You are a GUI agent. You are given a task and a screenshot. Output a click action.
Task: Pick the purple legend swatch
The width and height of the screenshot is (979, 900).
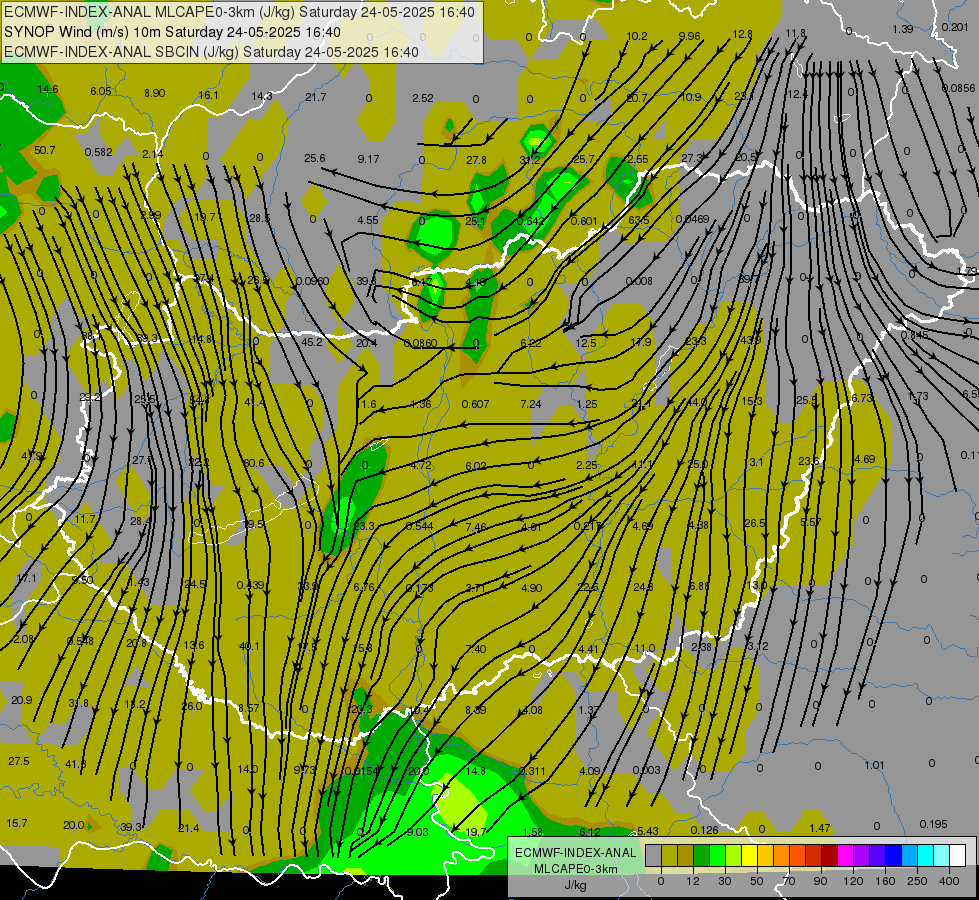click(x=862, y=856)
